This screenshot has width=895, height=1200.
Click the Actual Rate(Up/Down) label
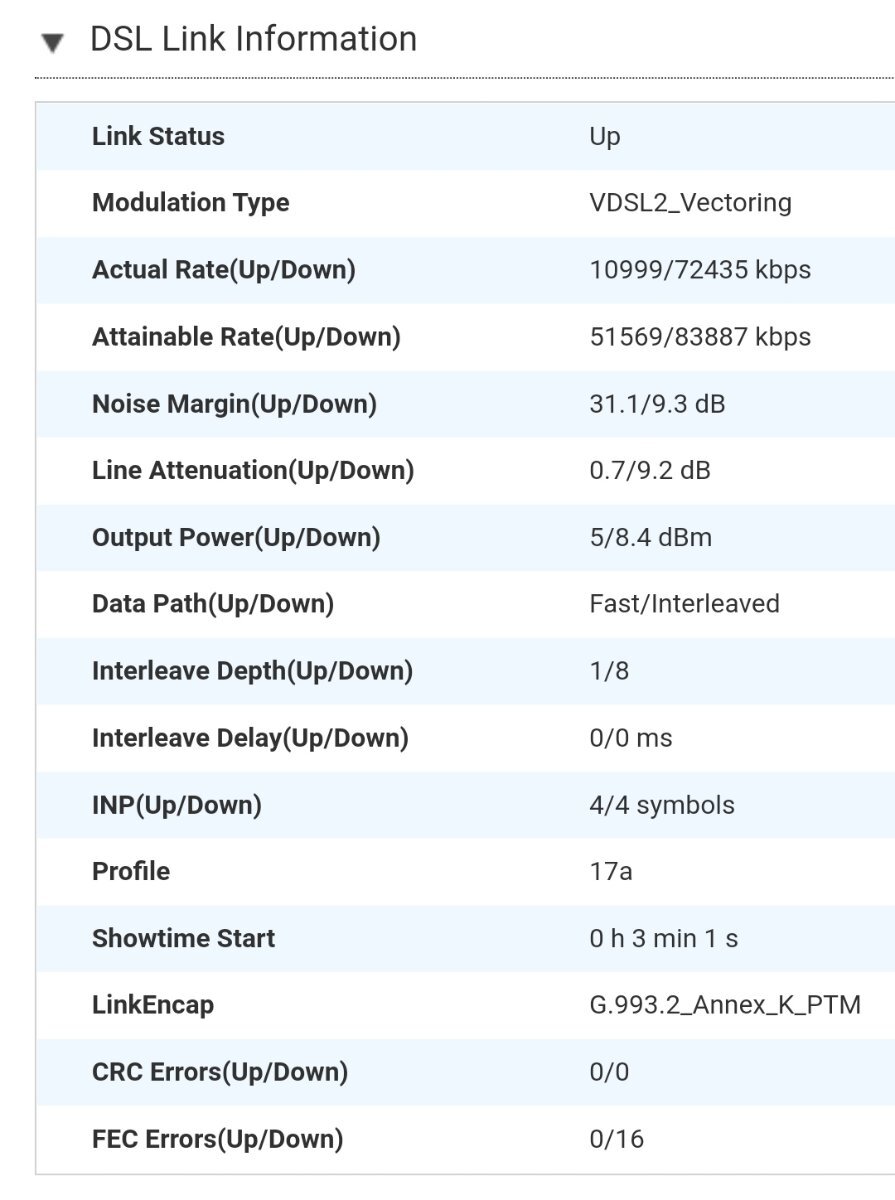click(224, 270)
